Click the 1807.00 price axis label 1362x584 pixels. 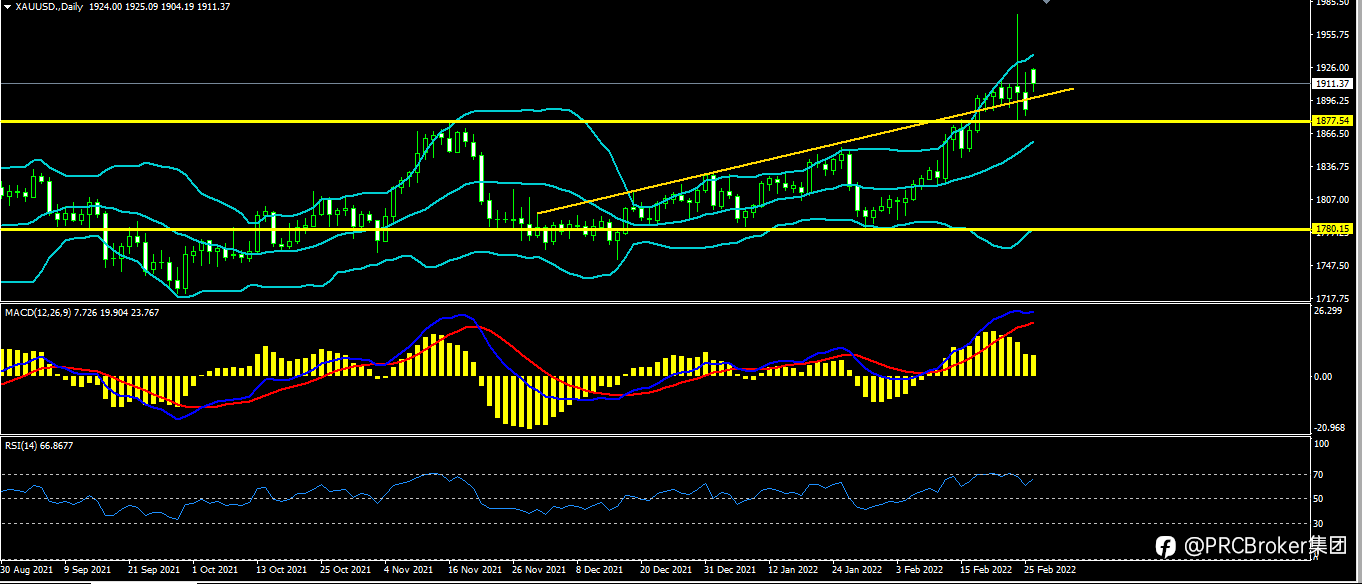(x=1331, y=200)
